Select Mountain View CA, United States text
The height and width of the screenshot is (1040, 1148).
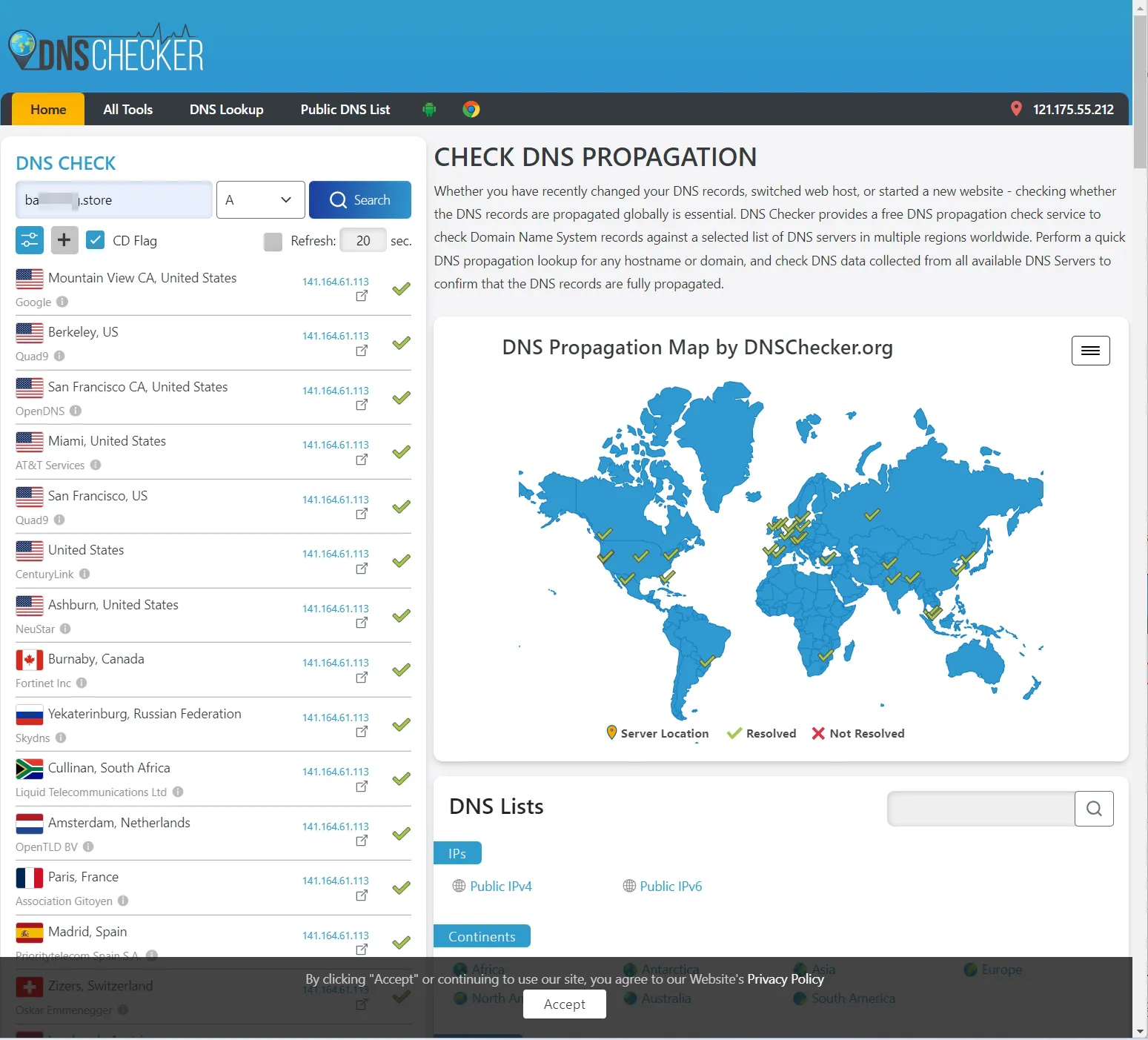(x=142, y=278)
